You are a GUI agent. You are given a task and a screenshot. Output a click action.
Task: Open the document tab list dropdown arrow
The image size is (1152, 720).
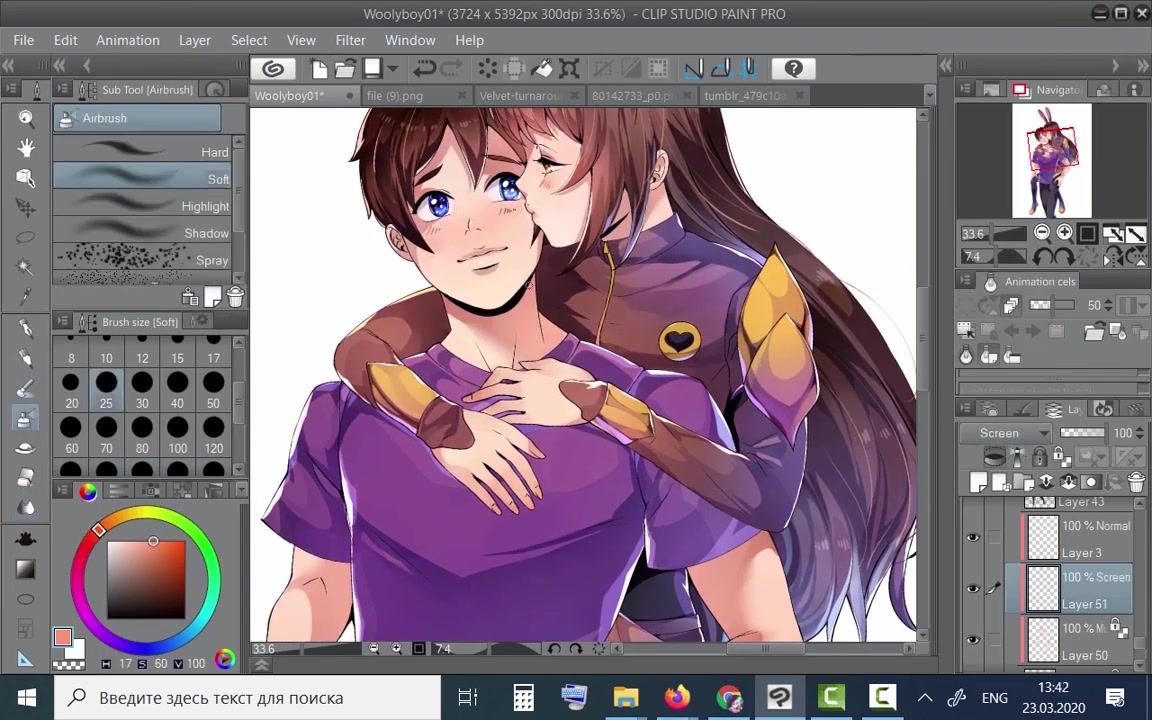point(928,95)
